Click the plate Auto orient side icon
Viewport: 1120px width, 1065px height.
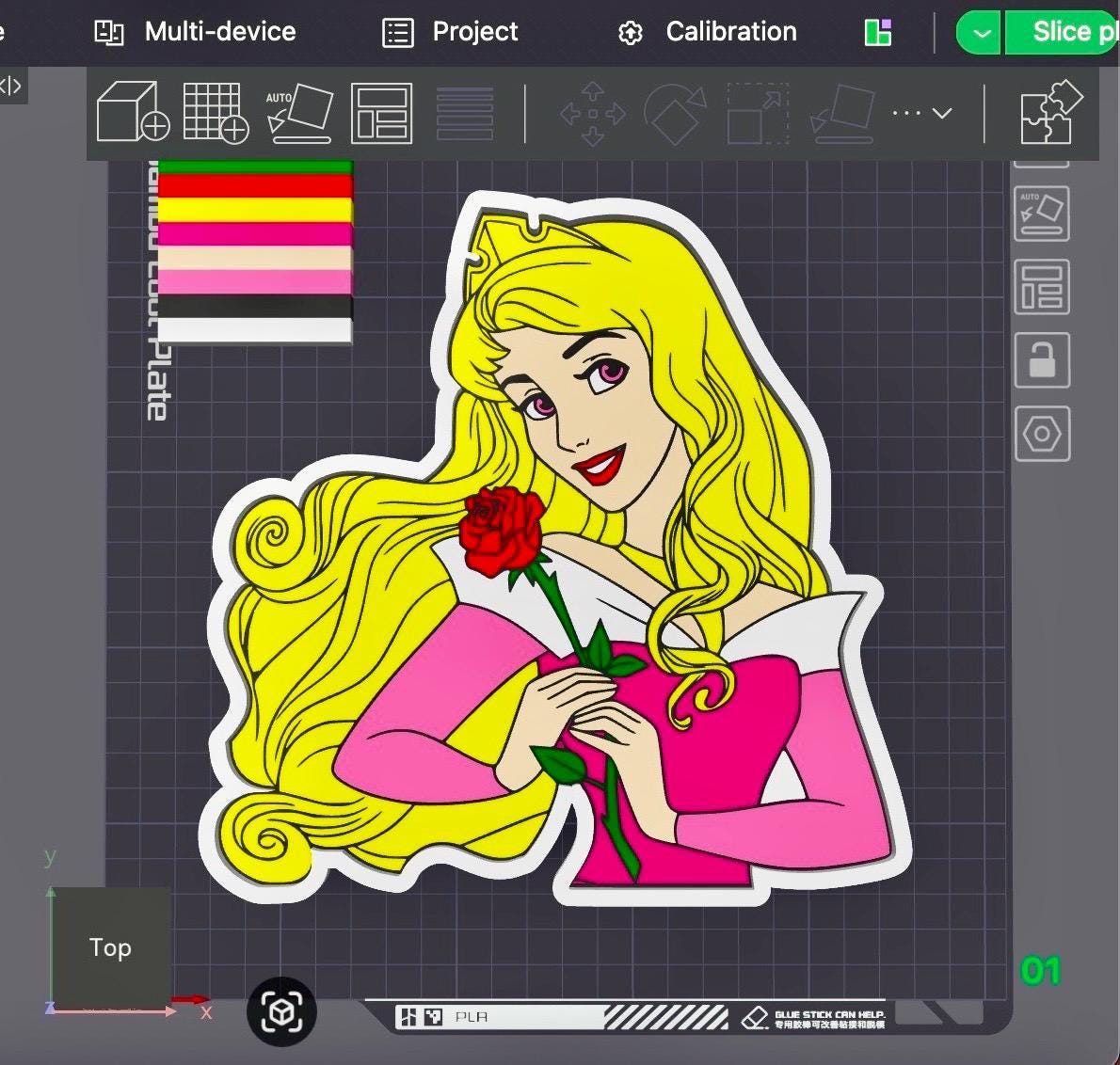[x=1042, y=214]
